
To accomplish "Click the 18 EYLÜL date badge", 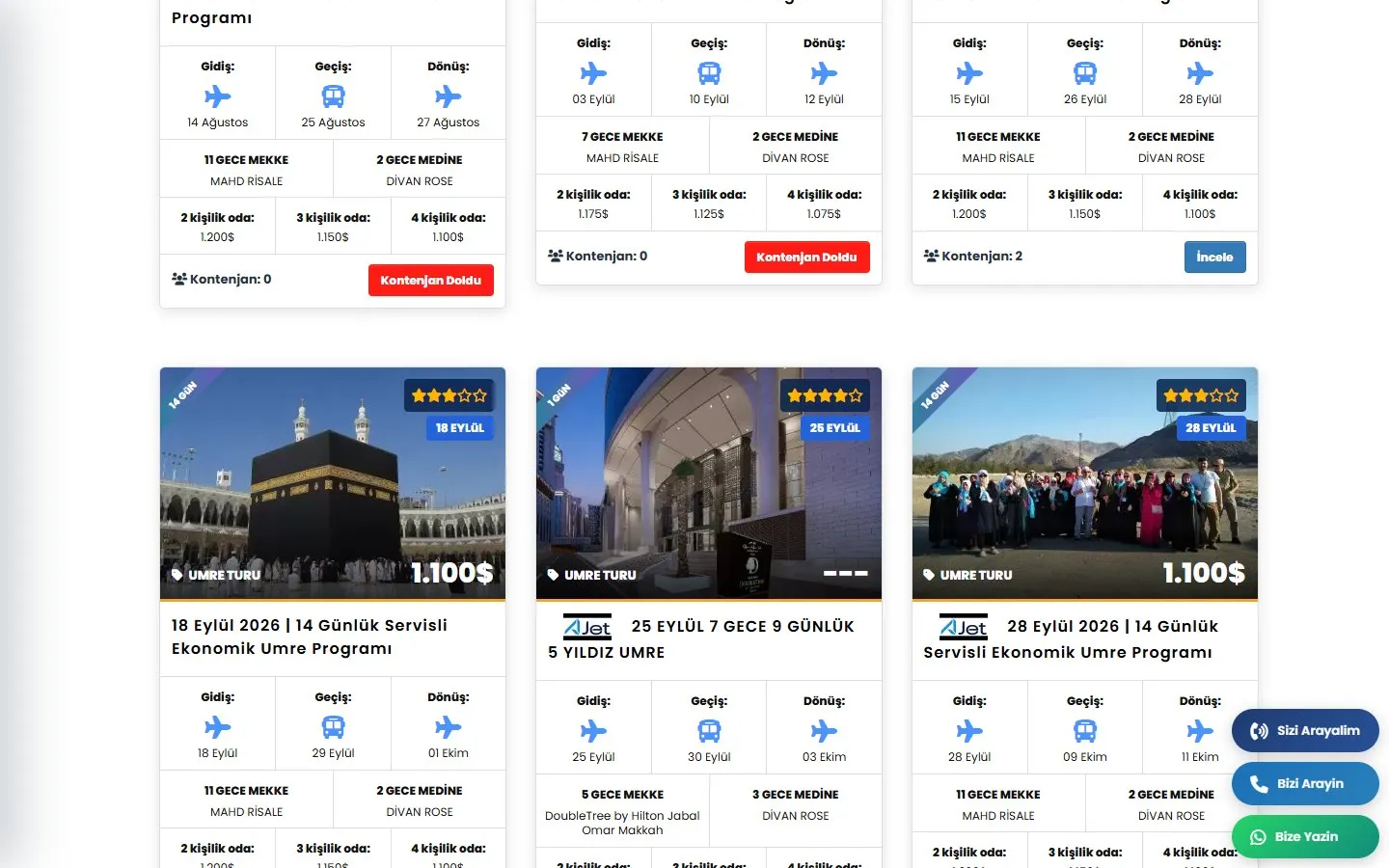I will pos(460,428).
